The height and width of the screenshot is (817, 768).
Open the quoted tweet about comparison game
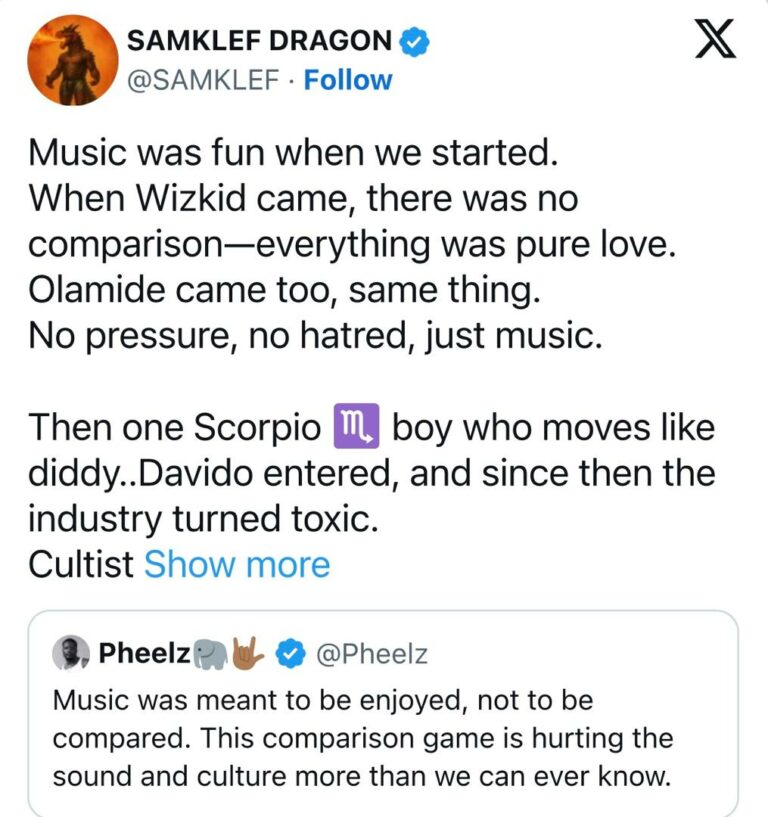(x=383, y=739)
